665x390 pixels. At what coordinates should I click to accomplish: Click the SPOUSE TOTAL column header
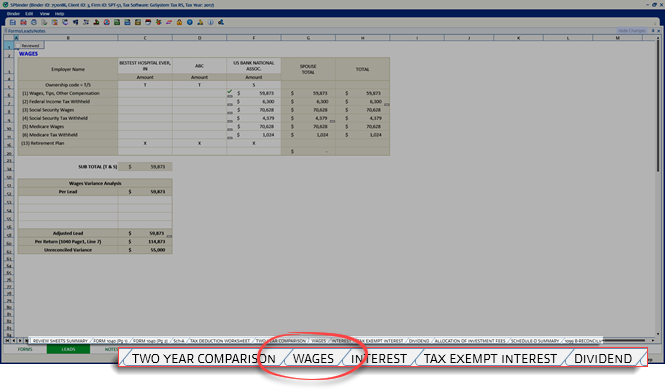pos(308,69)
